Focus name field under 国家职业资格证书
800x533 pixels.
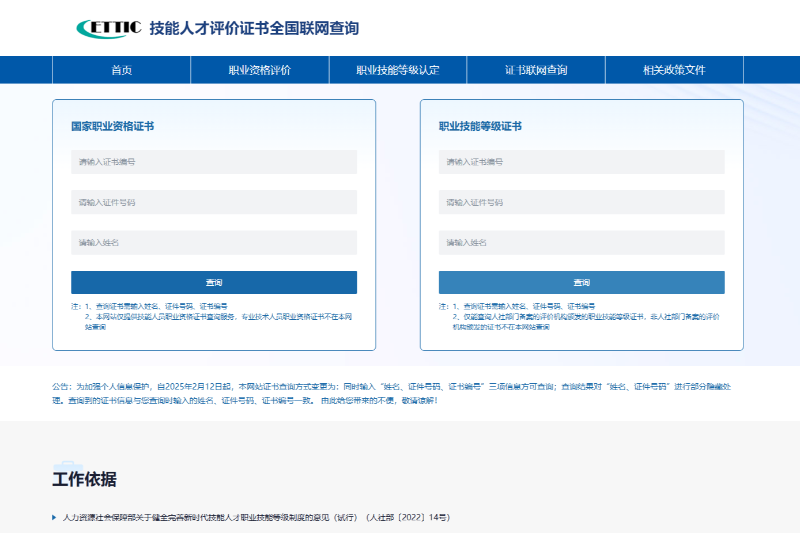click(214, 243)
